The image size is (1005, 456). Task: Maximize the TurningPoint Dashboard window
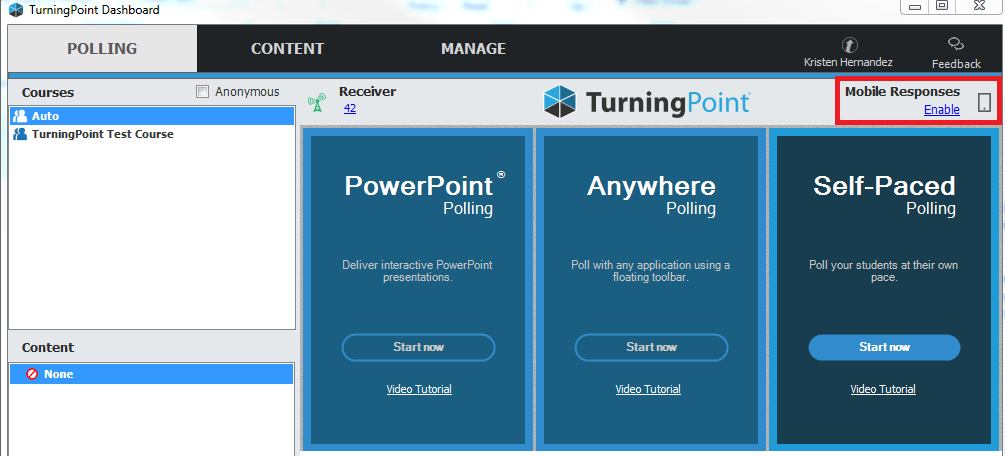pyautogui.click(x=942, y=6)
